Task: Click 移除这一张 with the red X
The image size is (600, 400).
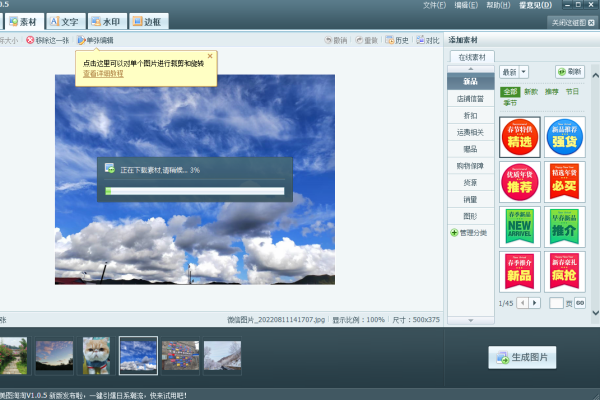Action: click(x=48, y=40)
